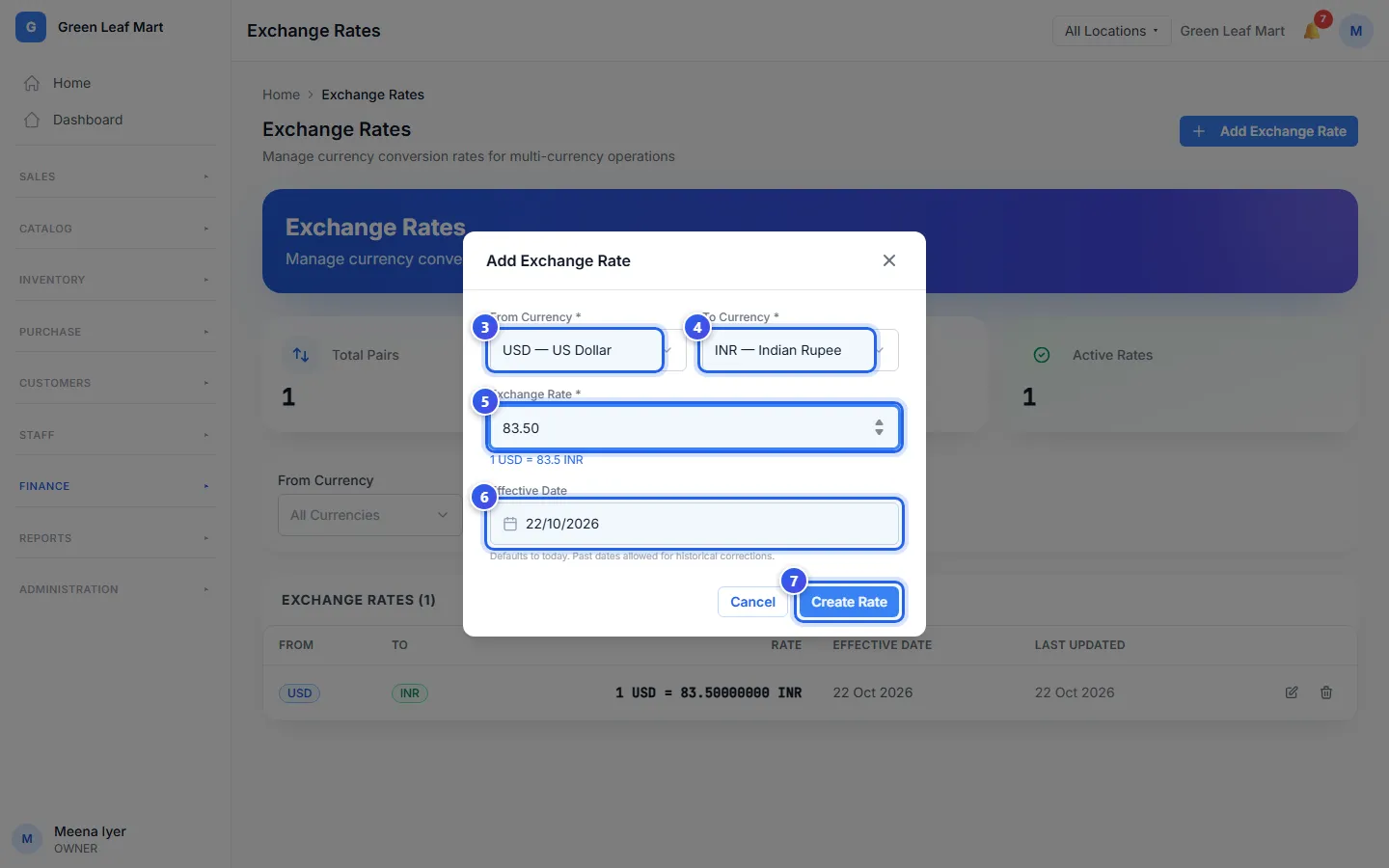
Task: Click the Exchange Rate input field
Action: click(x=694, y=427)
